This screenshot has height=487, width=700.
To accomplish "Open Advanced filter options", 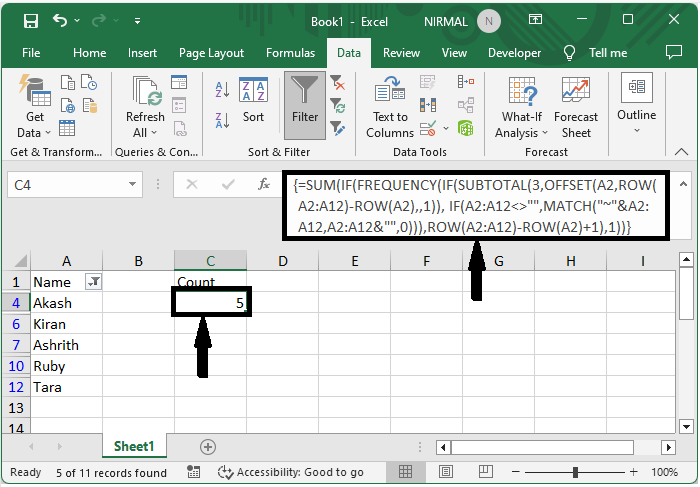I will click(x=338, y=128).
